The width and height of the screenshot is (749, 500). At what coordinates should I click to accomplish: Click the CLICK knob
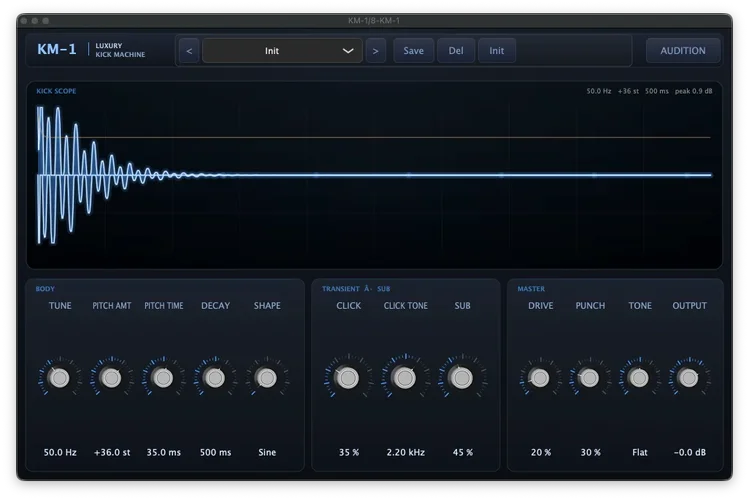pyautogui.click(x=348, y=378)
